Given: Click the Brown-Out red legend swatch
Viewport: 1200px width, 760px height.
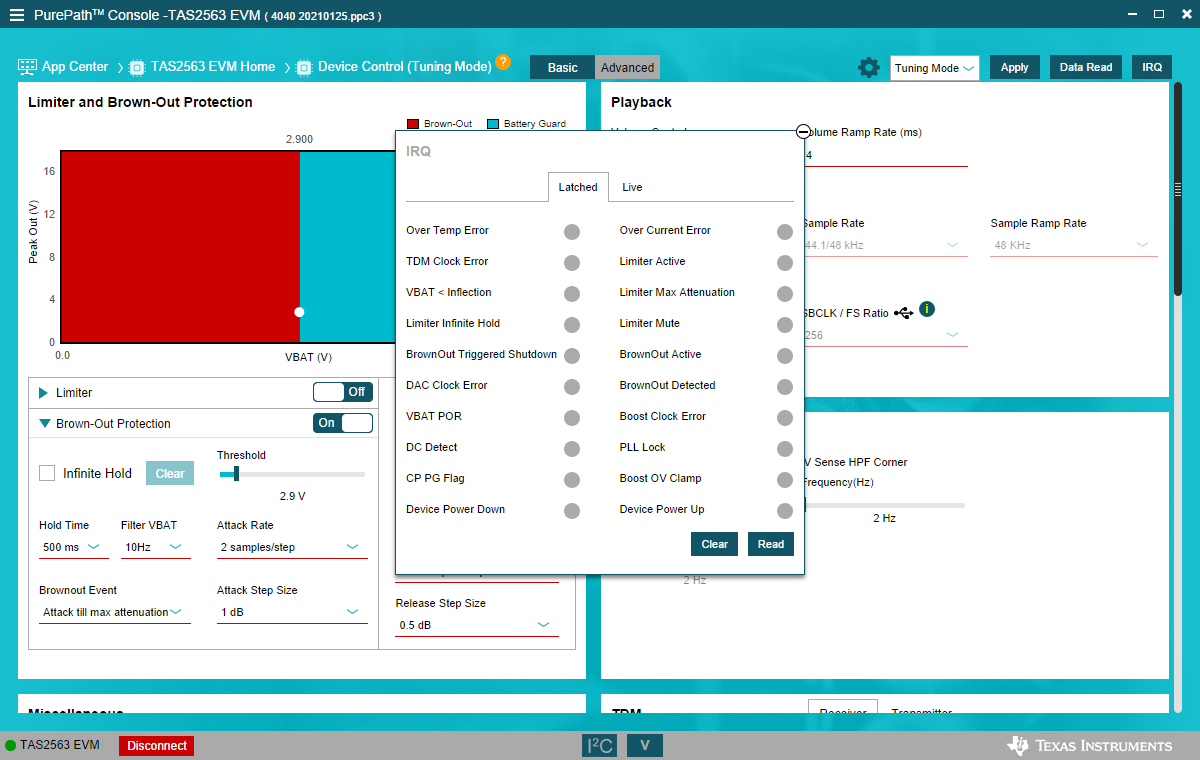Looking at the screenshot, I should click(413, 124).
